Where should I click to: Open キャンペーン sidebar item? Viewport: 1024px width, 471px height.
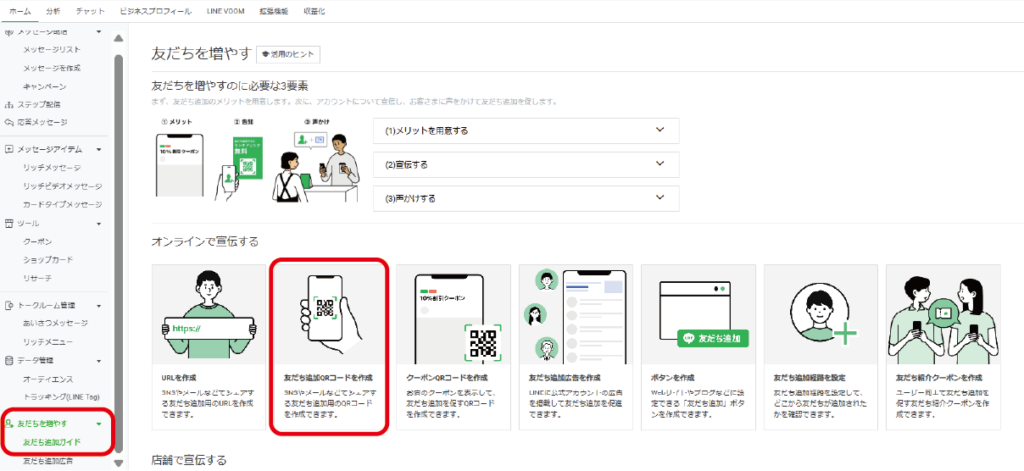[44, 86]
